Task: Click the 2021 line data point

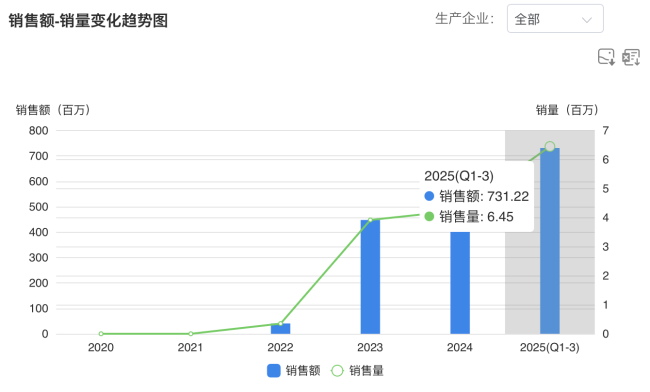Action: click(191, 334)
